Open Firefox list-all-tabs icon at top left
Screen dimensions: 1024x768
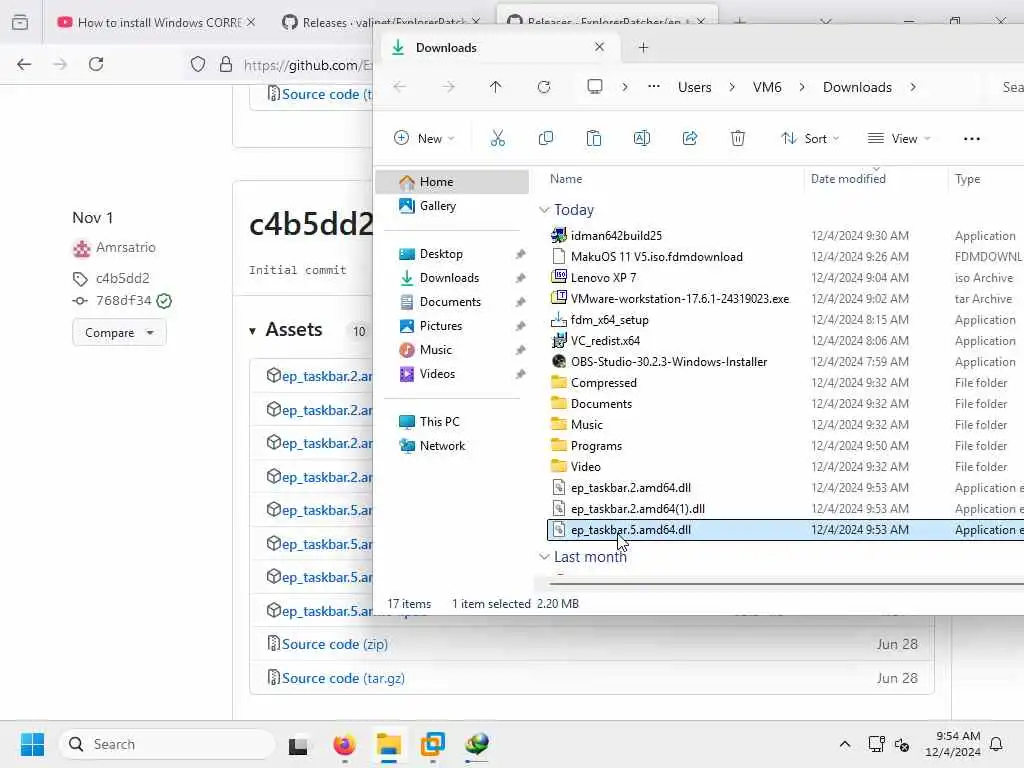point(20,22)
